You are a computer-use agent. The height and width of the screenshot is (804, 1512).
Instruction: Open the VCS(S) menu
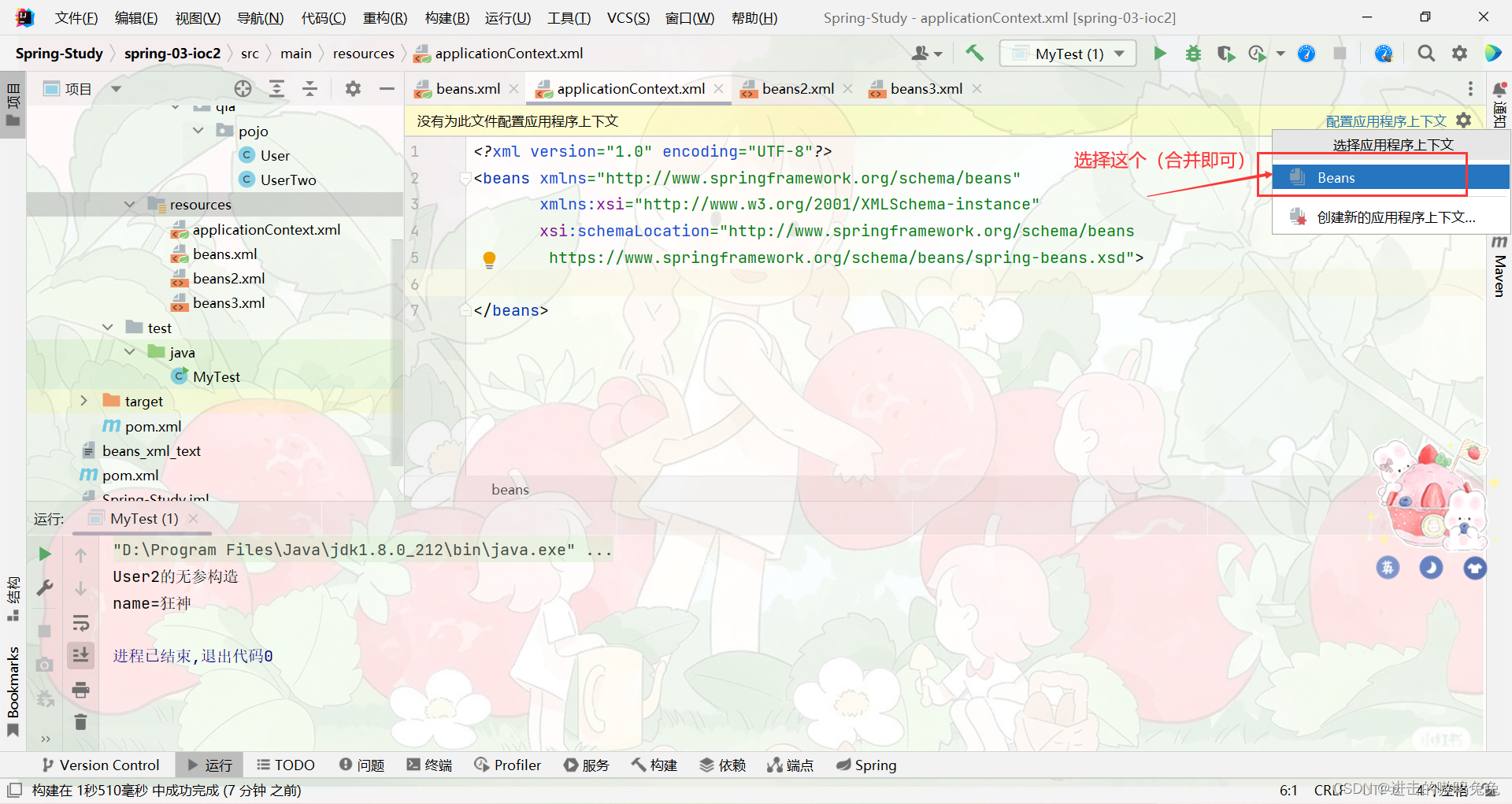(x=628, y=17)
